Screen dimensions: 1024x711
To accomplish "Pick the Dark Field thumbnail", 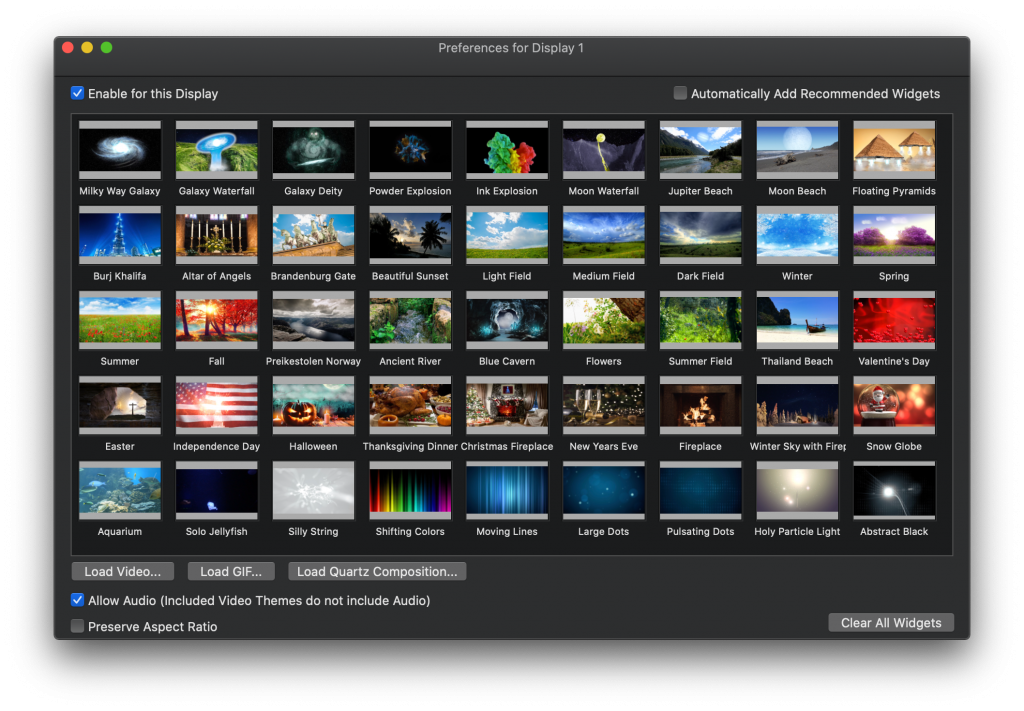I will pyautogui.click(x=700, y=235).
